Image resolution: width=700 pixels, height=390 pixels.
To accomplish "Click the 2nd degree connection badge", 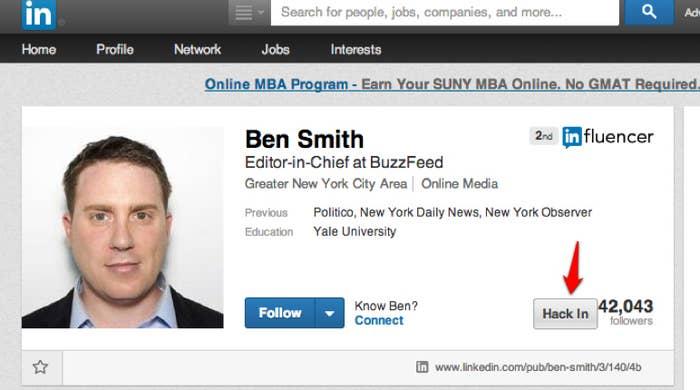I will pyautogui.click(x=543, y=136).
